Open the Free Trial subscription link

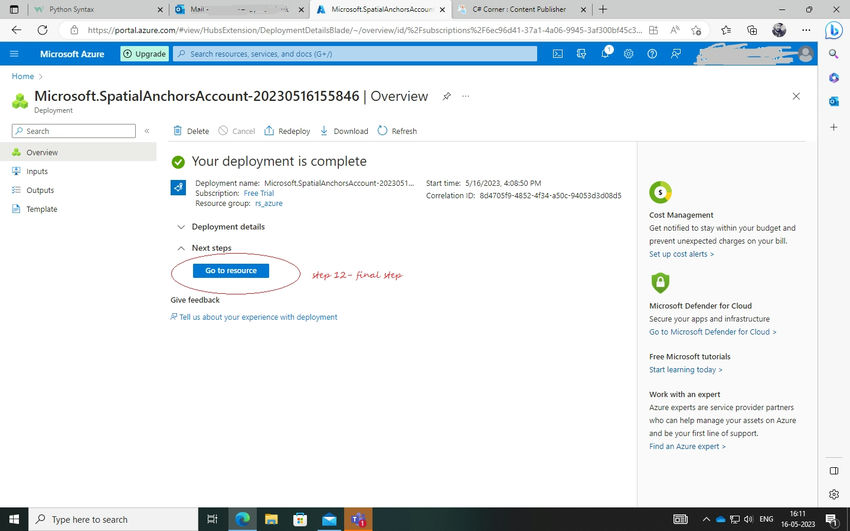point(259,193)
